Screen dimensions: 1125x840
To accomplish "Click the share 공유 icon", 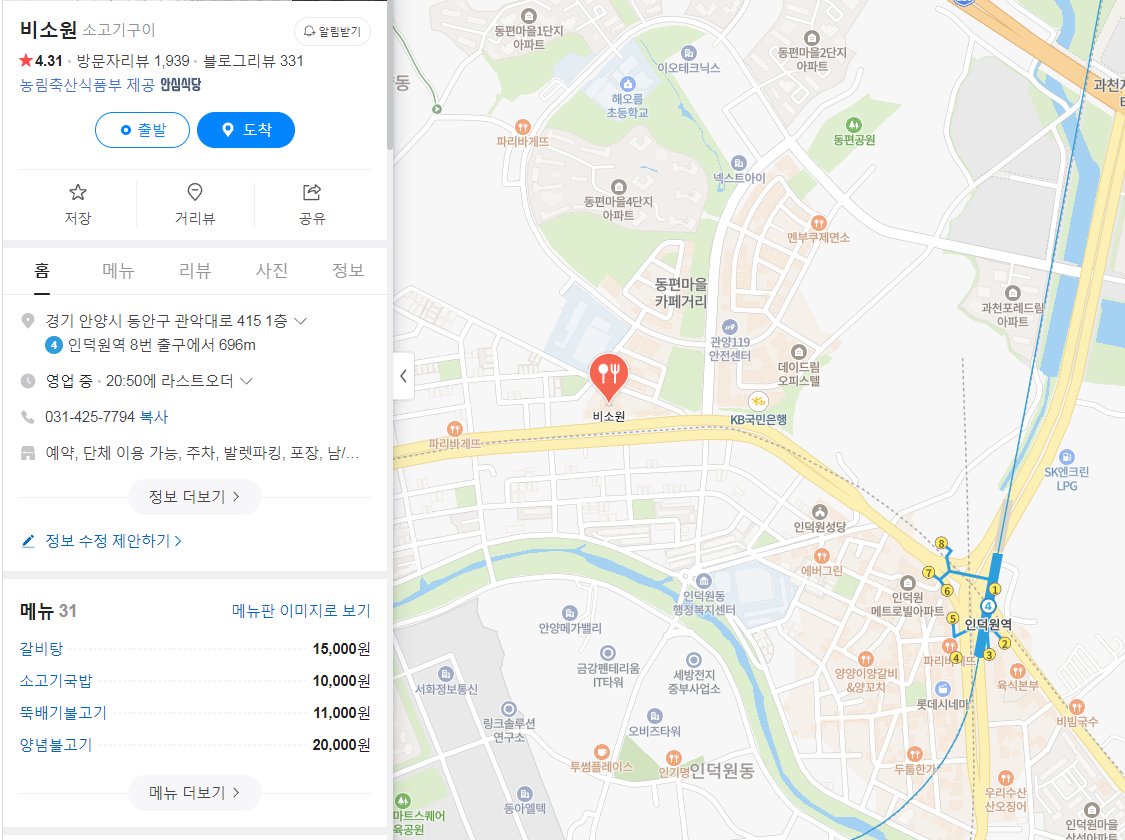I will pyautogui.click(x=312, y=192).
